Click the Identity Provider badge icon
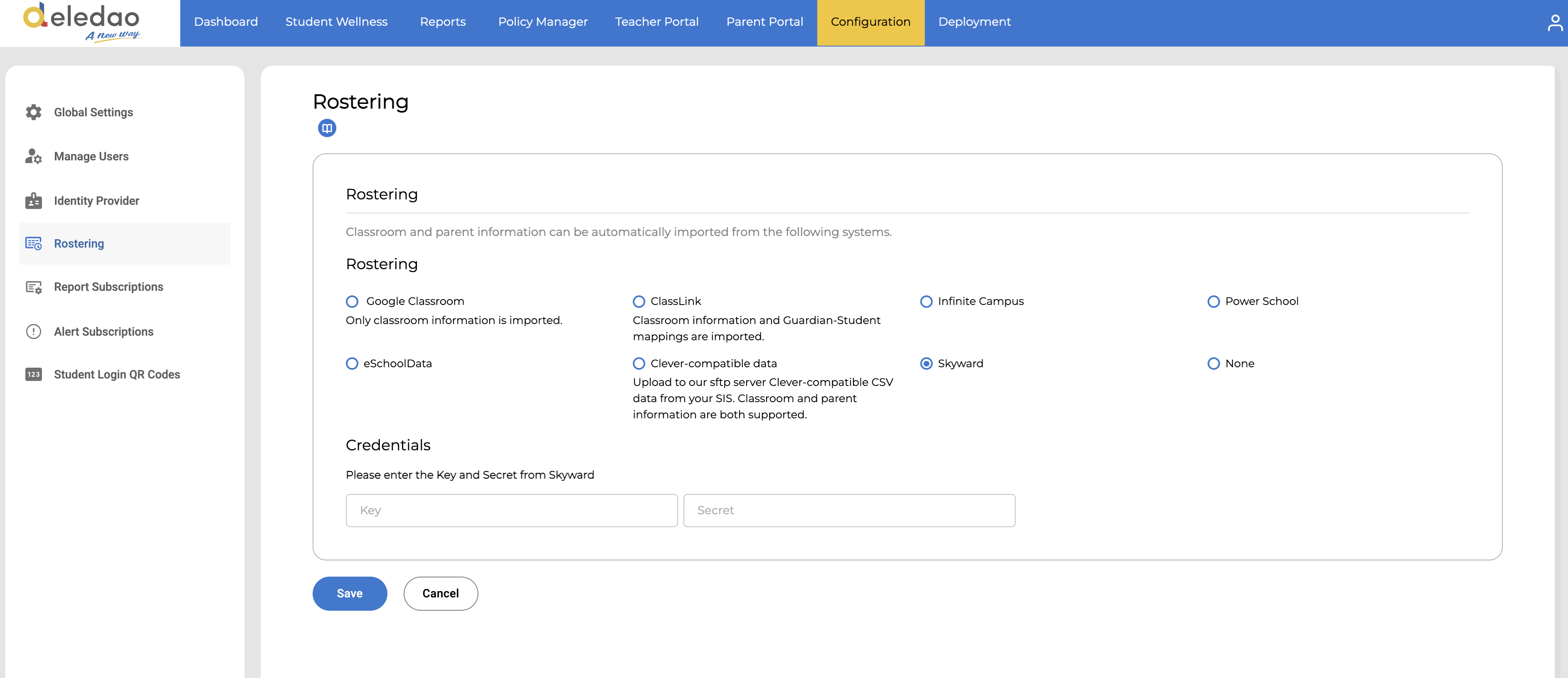The width and height of the screenshot is (1568, 678). pyautogui.click(x=34, y=201)
